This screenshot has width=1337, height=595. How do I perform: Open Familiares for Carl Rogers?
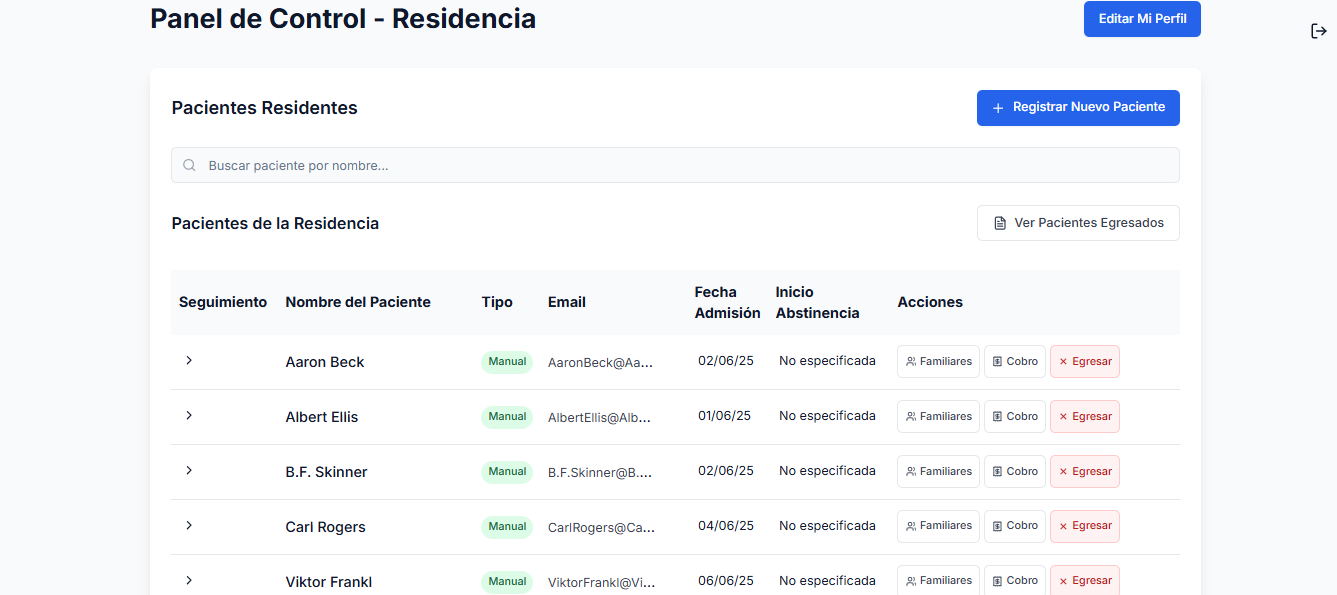point(938,526)
